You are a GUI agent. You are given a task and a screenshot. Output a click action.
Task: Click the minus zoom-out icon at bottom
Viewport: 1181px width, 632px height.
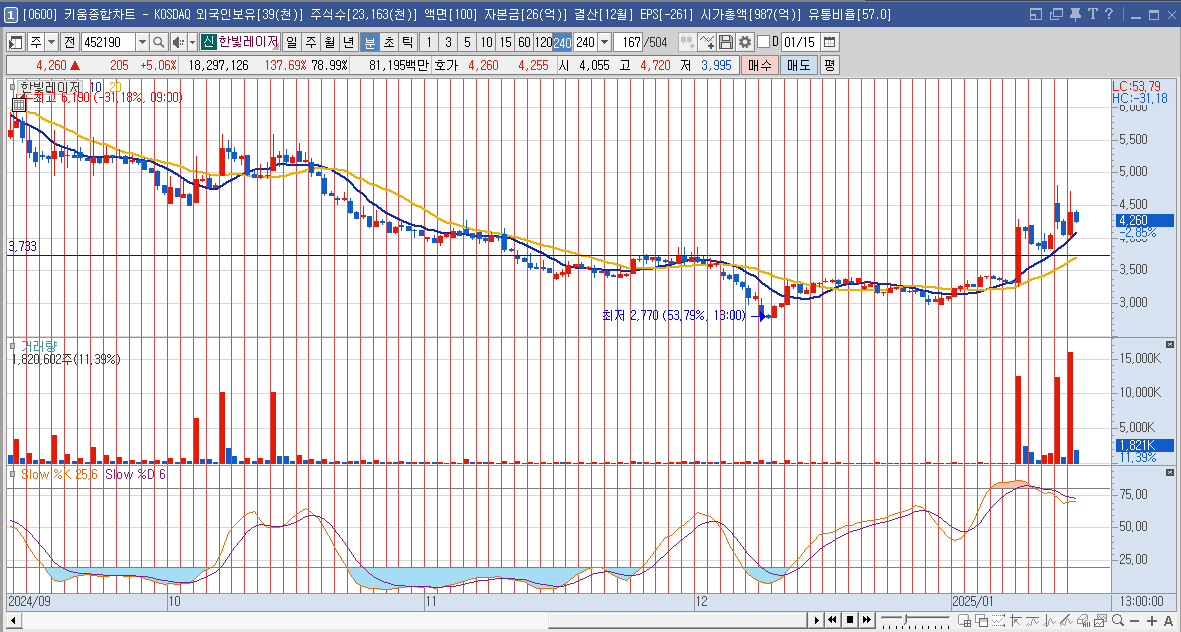click(x=1134, y=620)
